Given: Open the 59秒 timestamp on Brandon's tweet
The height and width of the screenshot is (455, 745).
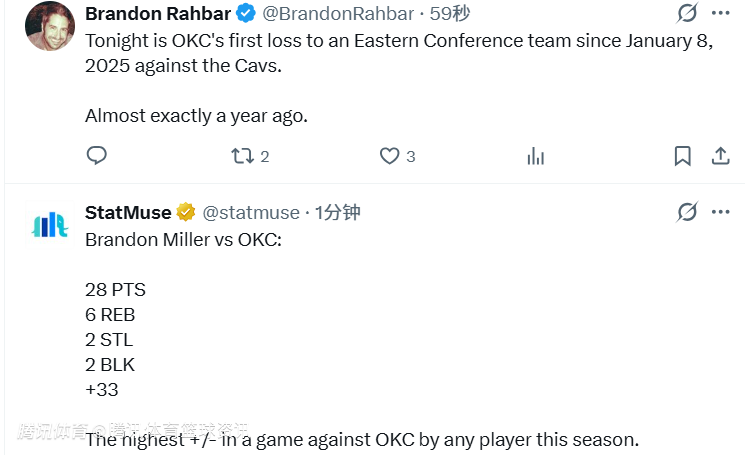Looking at the screenshot, I should pos(450,13).
